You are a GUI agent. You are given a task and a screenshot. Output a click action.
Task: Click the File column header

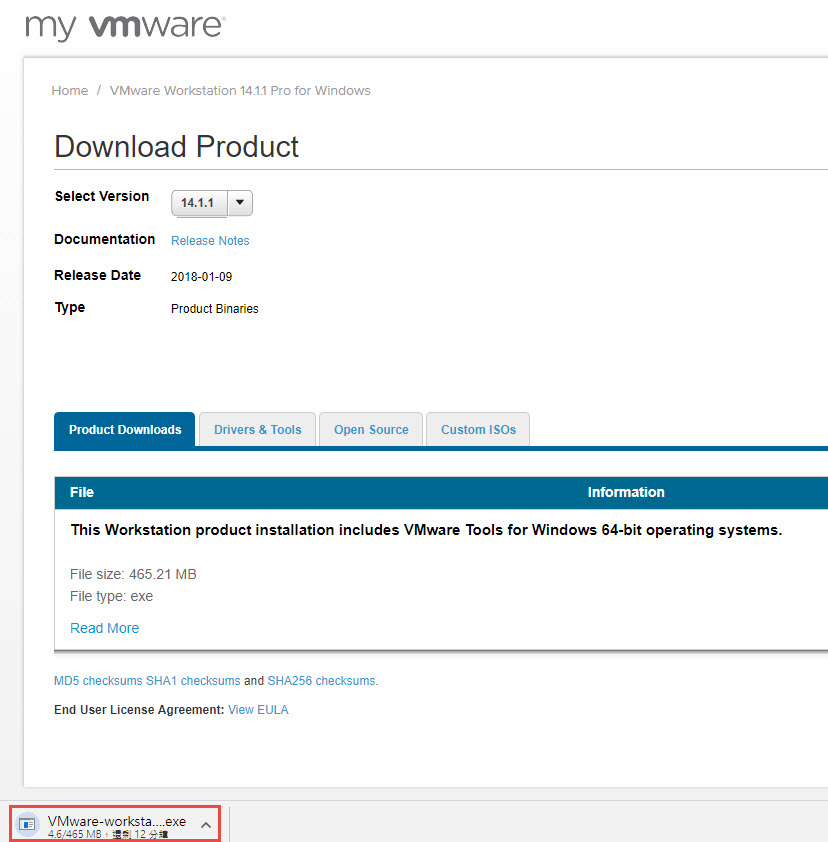[82, 492]
